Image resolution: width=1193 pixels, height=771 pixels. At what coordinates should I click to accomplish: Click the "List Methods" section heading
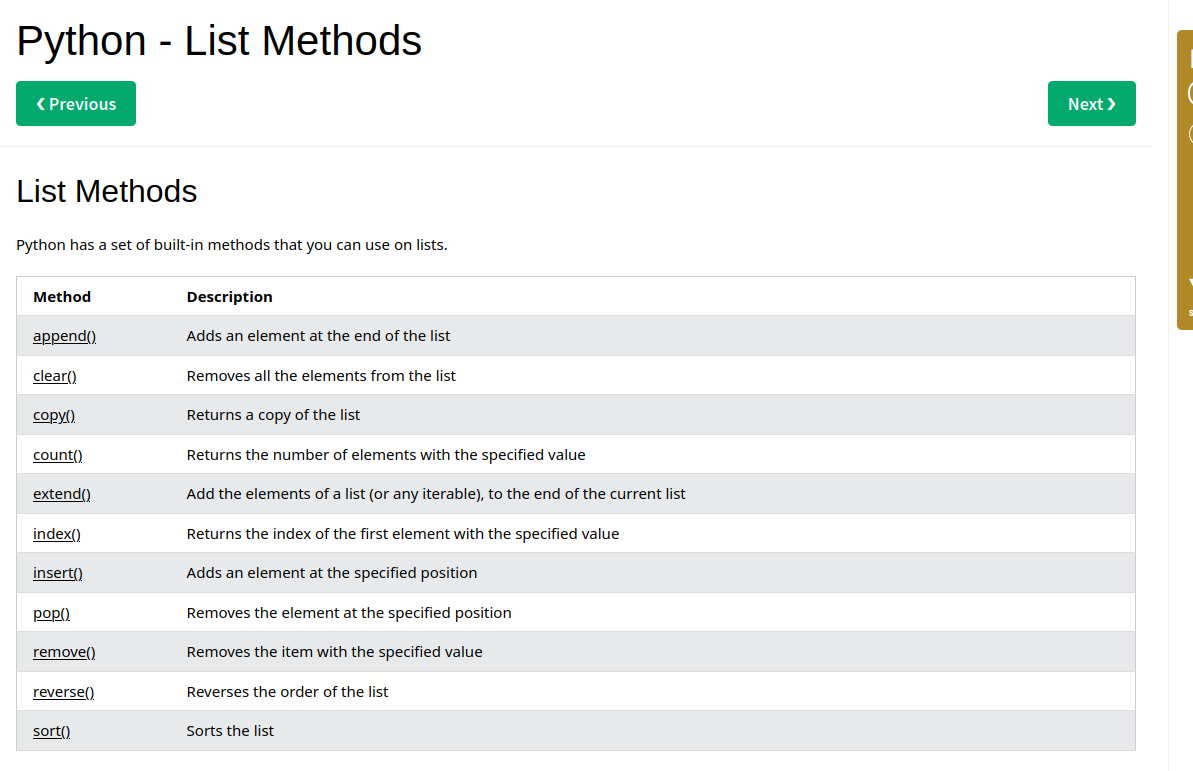107,191
